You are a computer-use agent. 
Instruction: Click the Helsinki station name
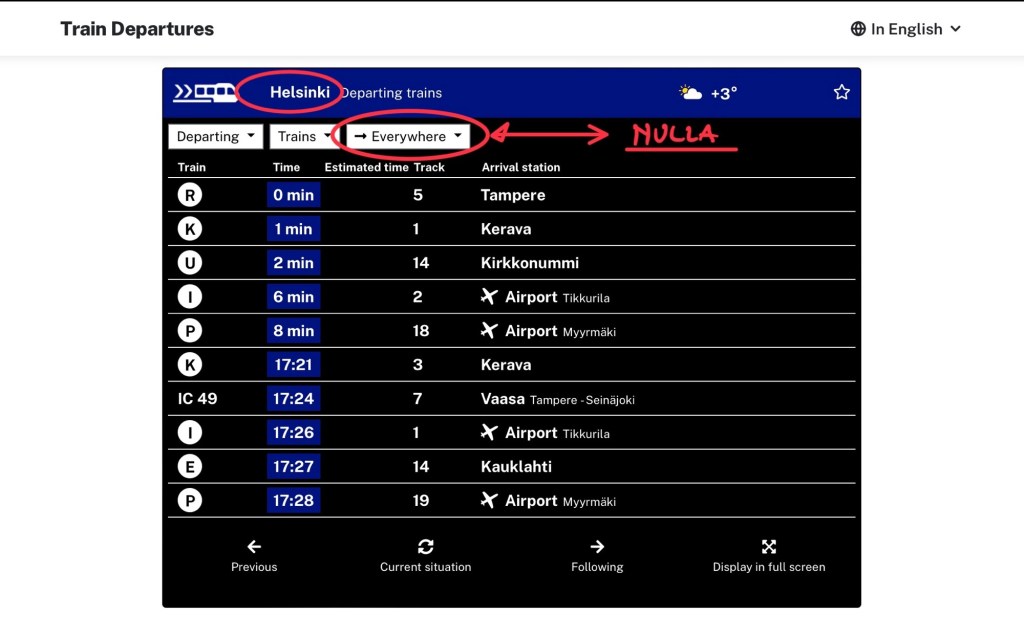pos(299,92)
